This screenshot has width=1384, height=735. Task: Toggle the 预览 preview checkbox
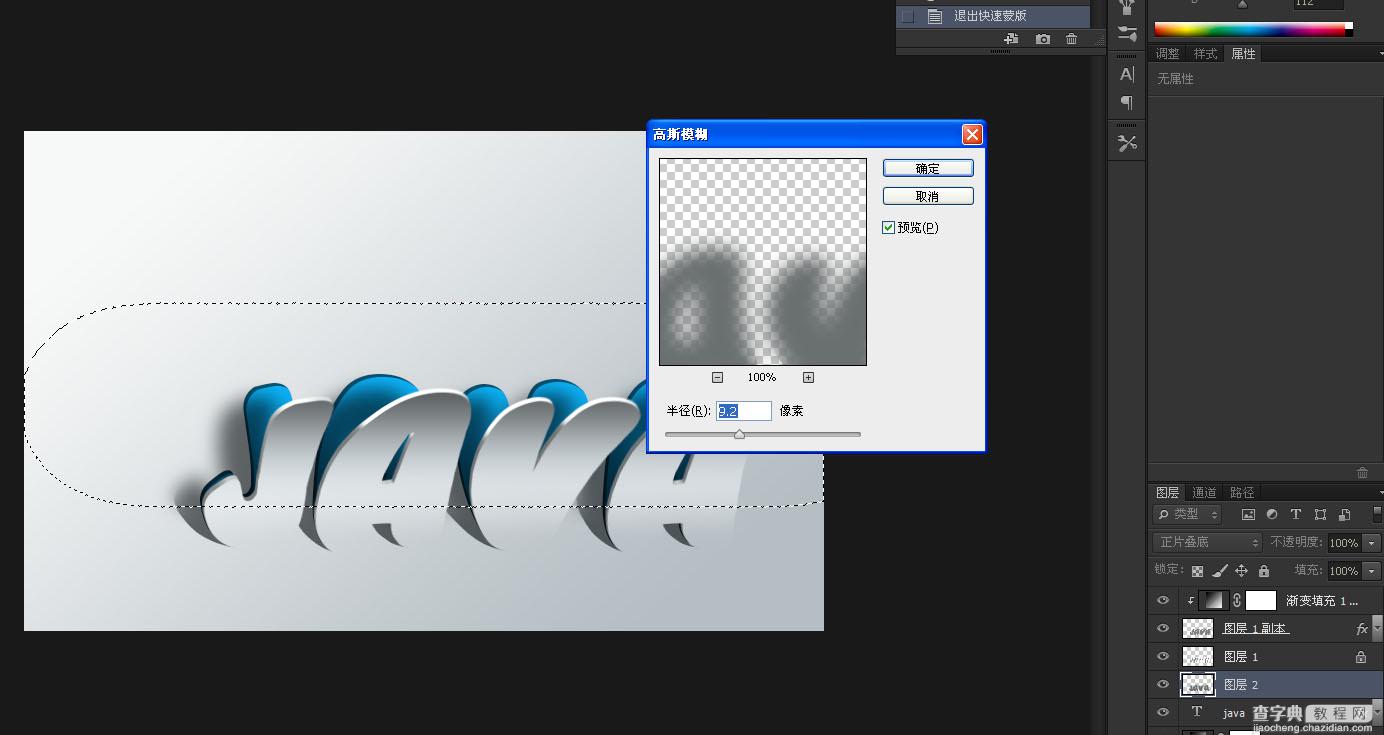[888, 228]
